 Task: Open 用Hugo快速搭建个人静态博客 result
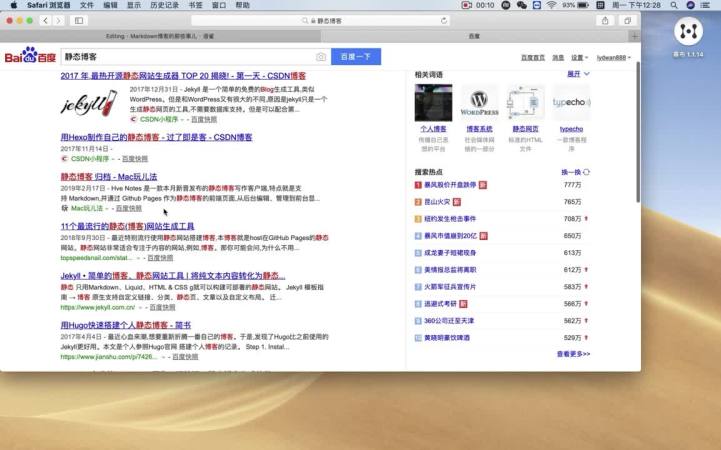(x=126, y=325)
